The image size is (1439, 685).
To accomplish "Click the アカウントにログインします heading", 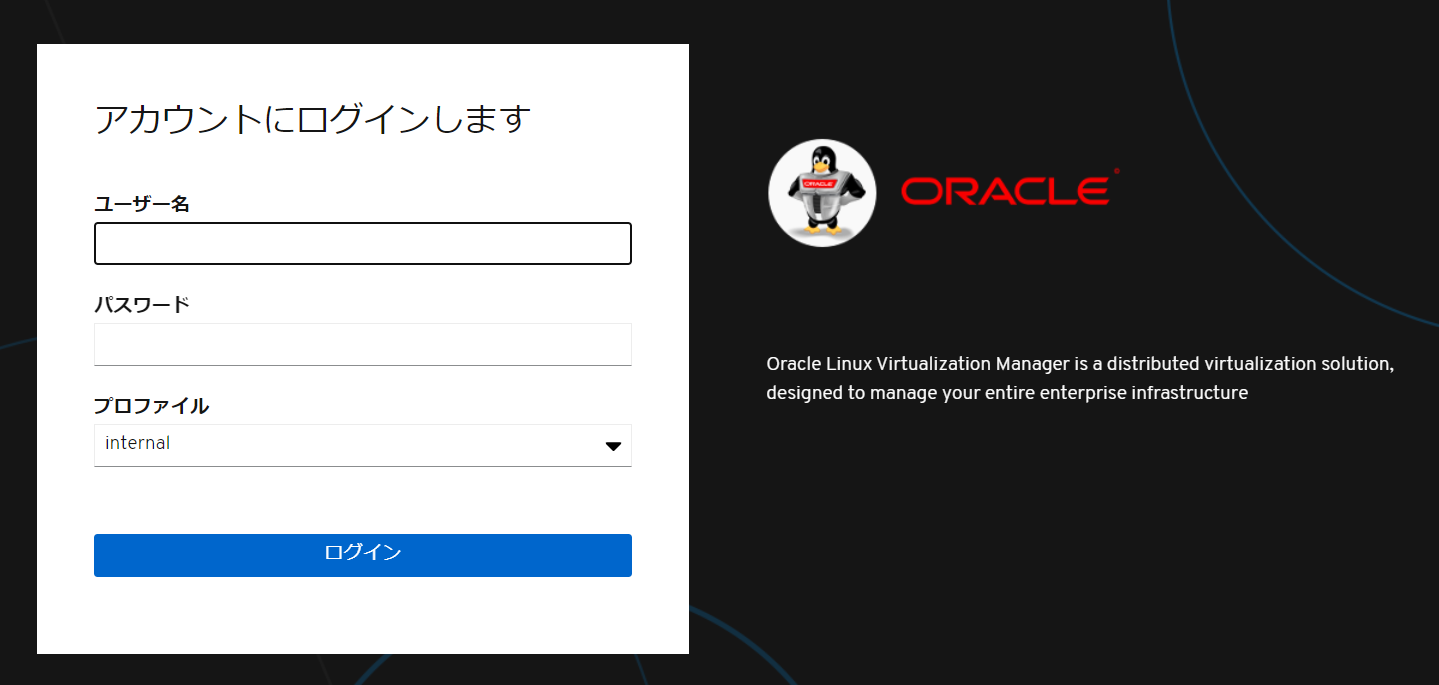I will point(312,119).
